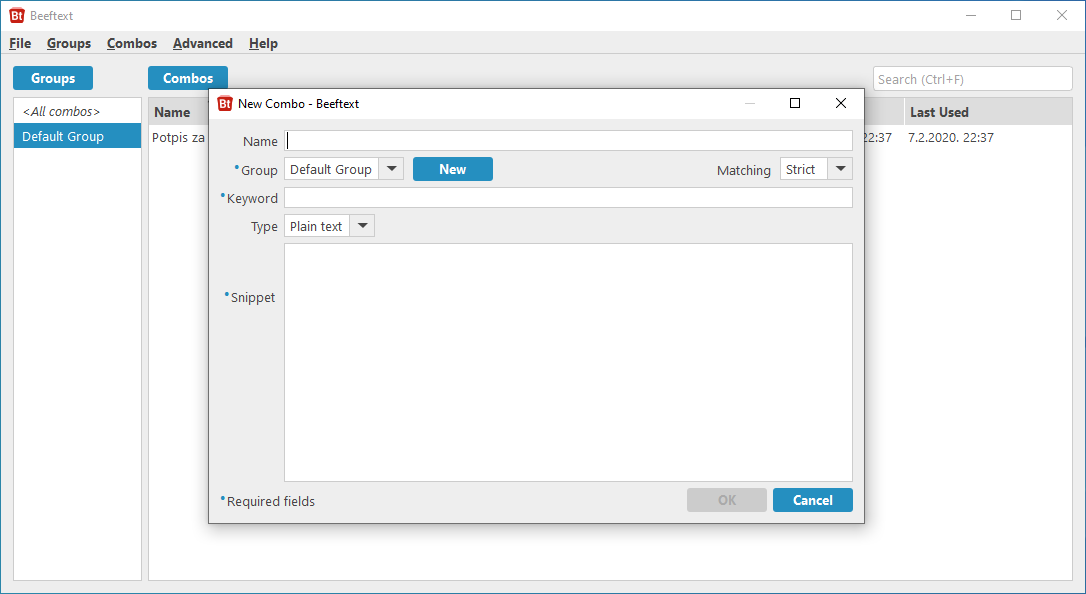Click the New Combo - Beeftext dialog title

pos(299,104)
